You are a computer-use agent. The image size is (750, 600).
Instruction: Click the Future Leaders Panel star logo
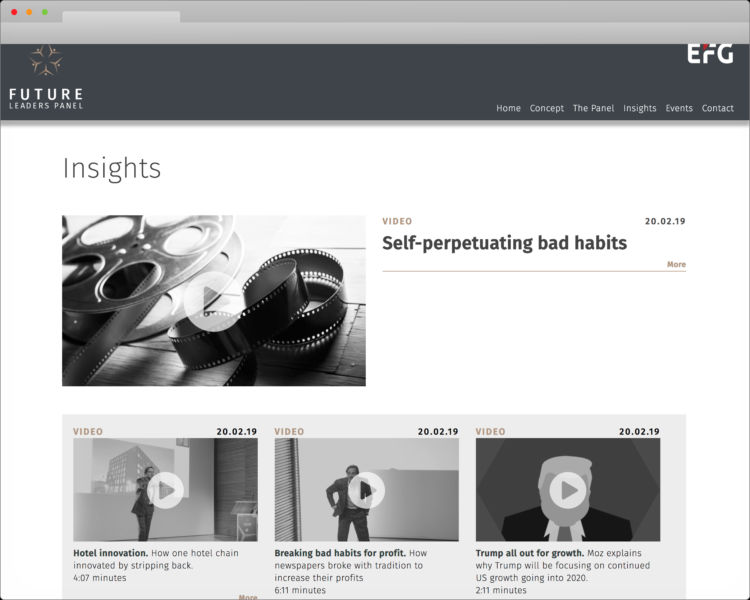(46, 60)
